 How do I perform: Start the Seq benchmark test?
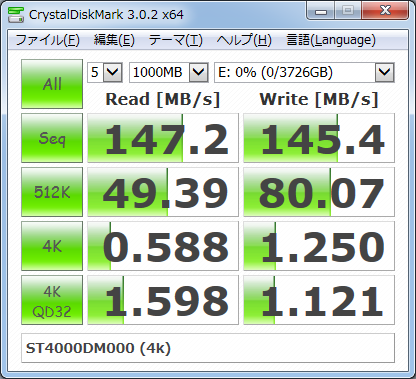tap(52, 138)
